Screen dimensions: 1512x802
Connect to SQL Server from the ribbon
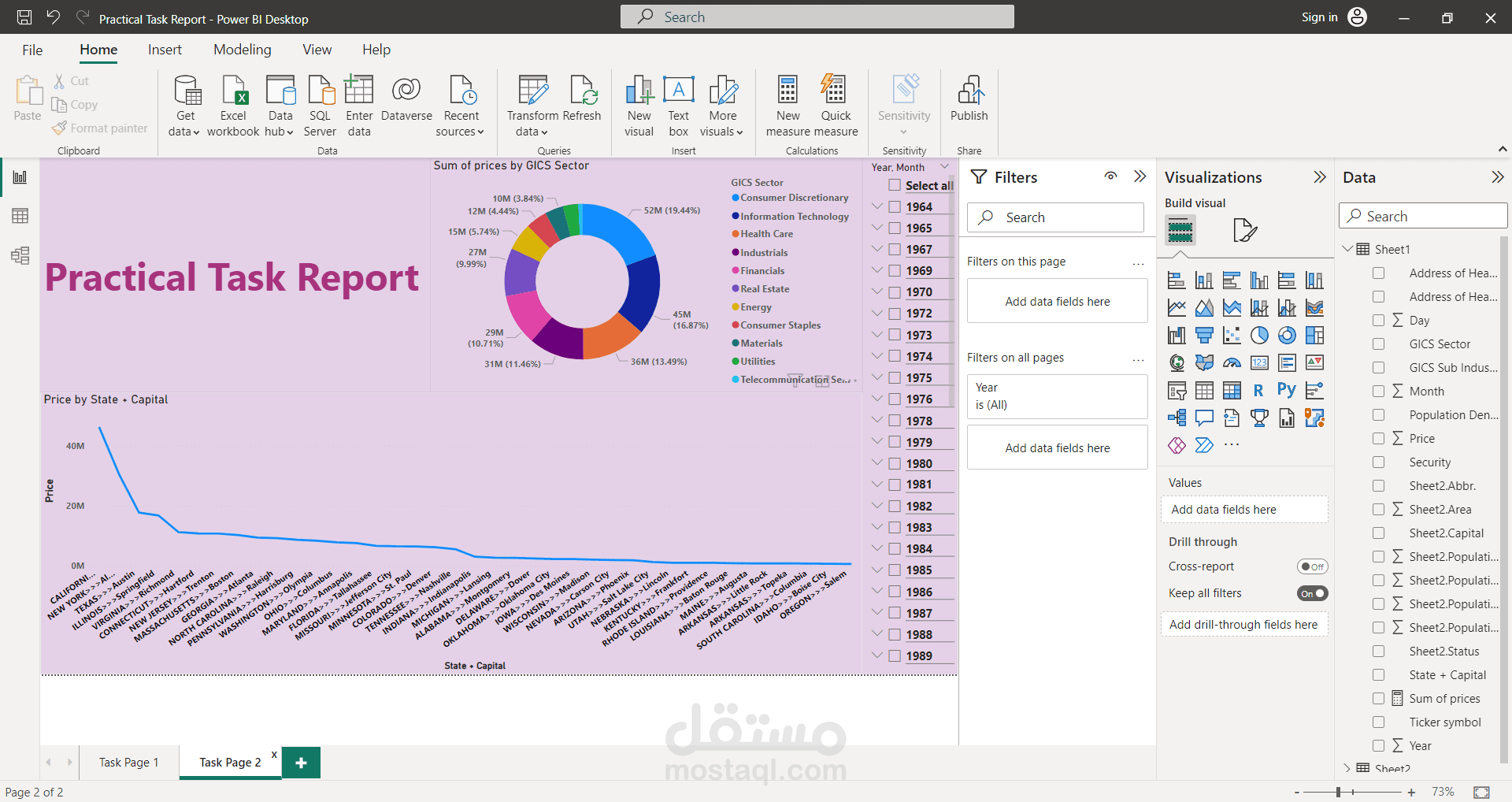click(320, 106)
